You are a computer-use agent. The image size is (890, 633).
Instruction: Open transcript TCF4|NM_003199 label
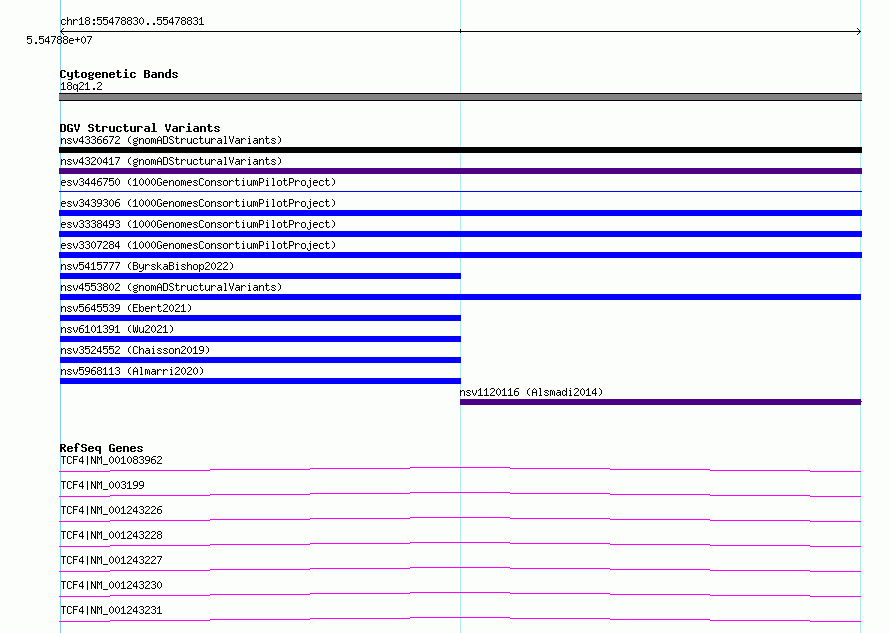point(102,485)
